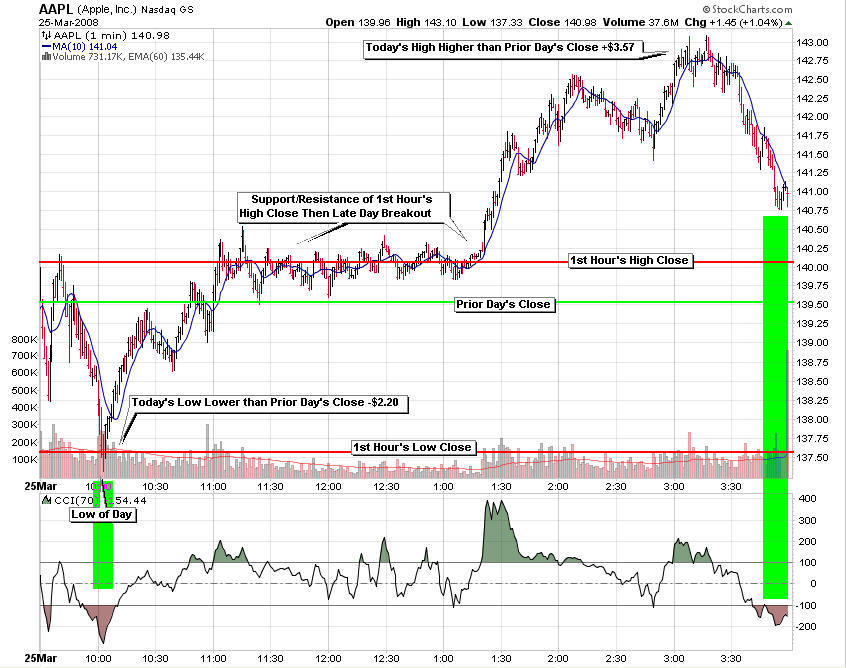
Task: Click the 138.00 price axis value
Action: 813,420
